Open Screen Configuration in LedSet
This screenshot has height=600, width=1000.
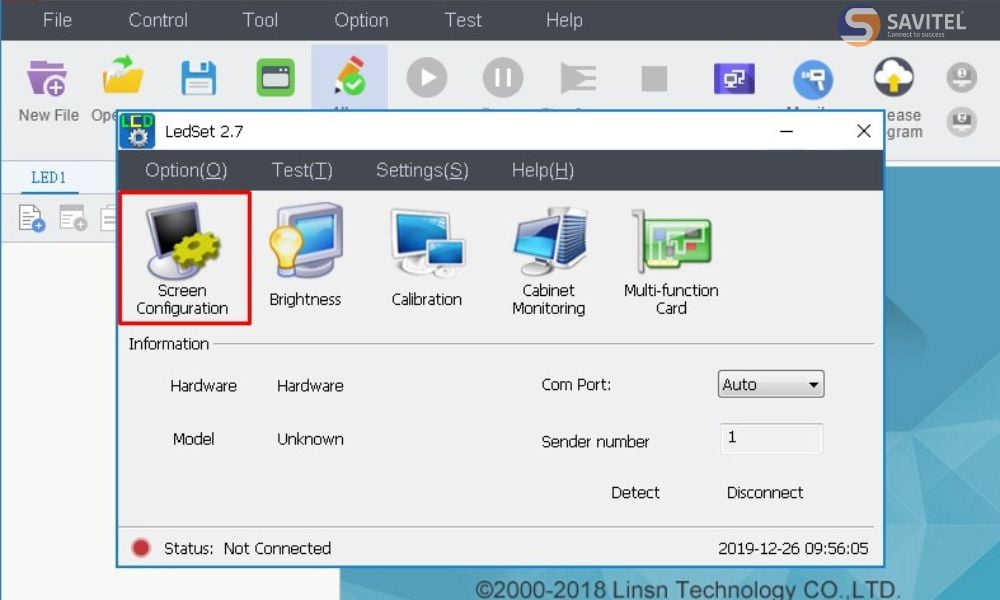point(184,258)
